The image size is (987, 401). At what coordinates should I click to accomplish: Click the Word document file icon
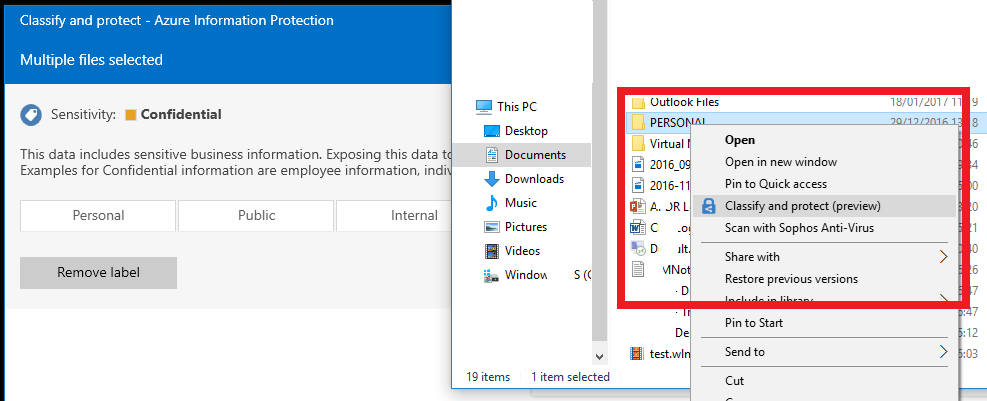[638, 227]
